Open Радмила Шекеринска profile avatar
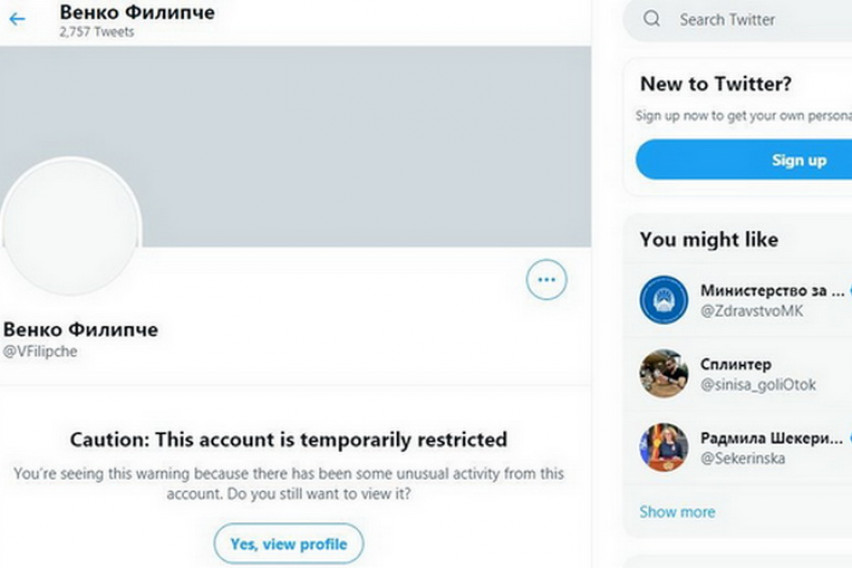Screen dimensions: 852x568 [x=664, y=448]
